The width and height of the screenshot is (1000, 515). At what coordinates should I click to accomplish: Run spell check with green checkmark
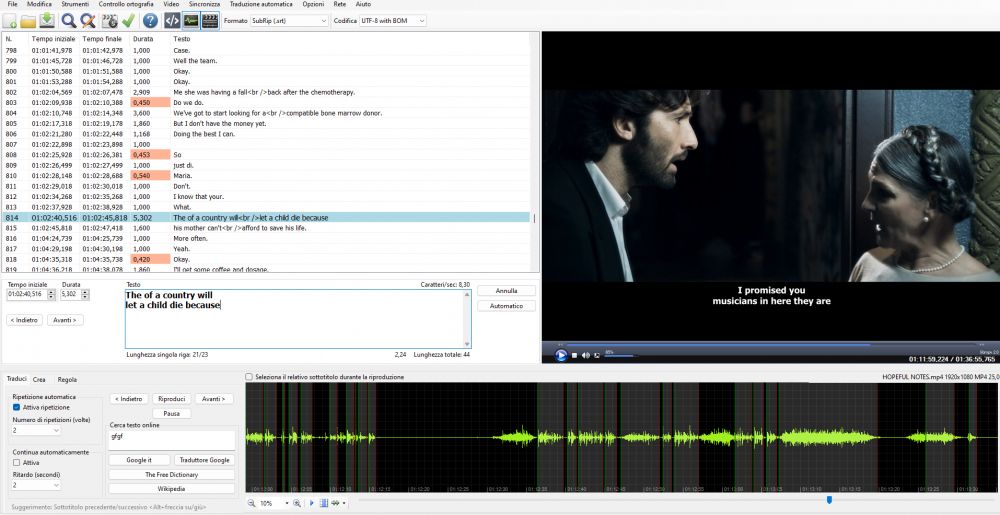tap(128, 21)
